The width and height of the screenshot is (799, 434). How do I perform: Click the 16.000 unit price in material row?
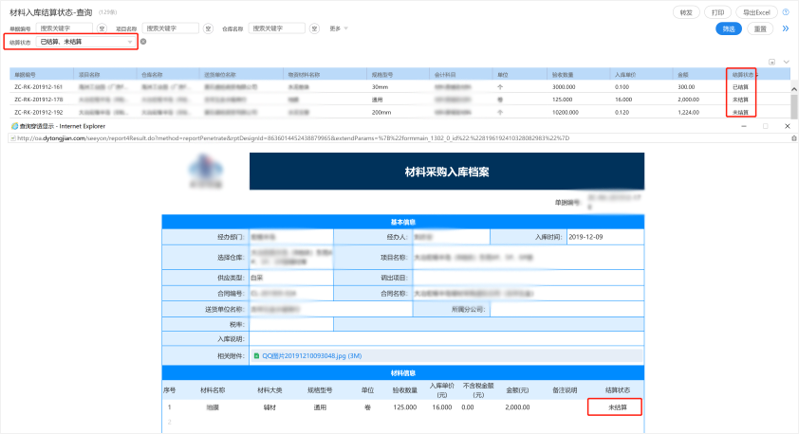442,407
